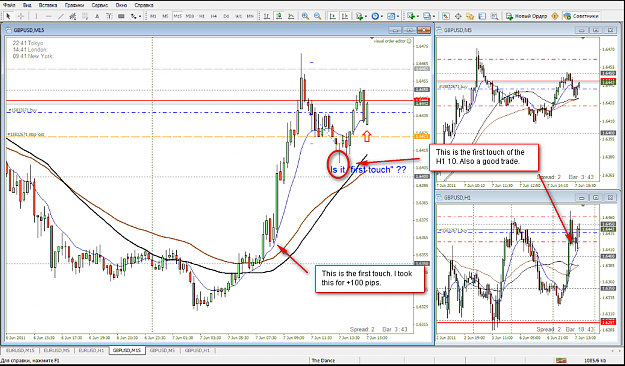Zoom in on the chart
625x366 pixels.
(x=305, y=16)
